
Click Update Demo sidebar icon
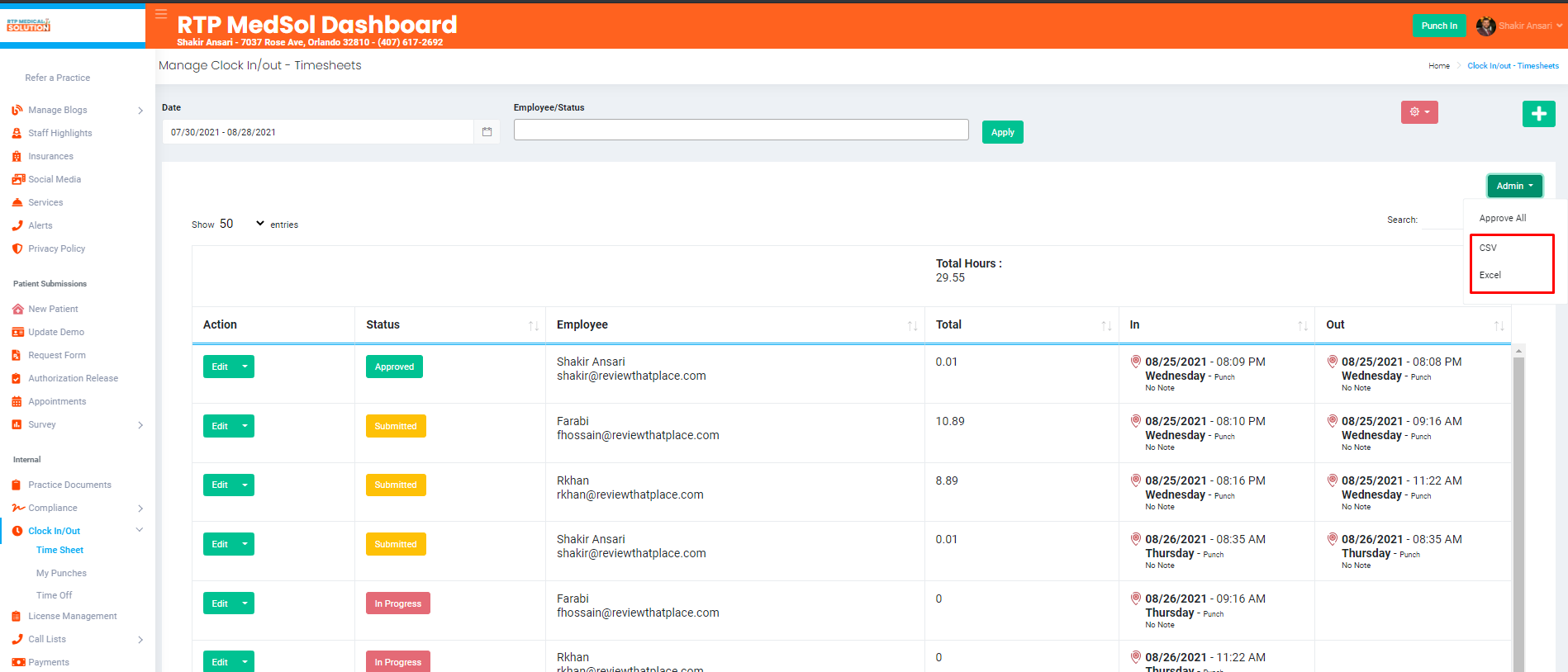[17, 332]
